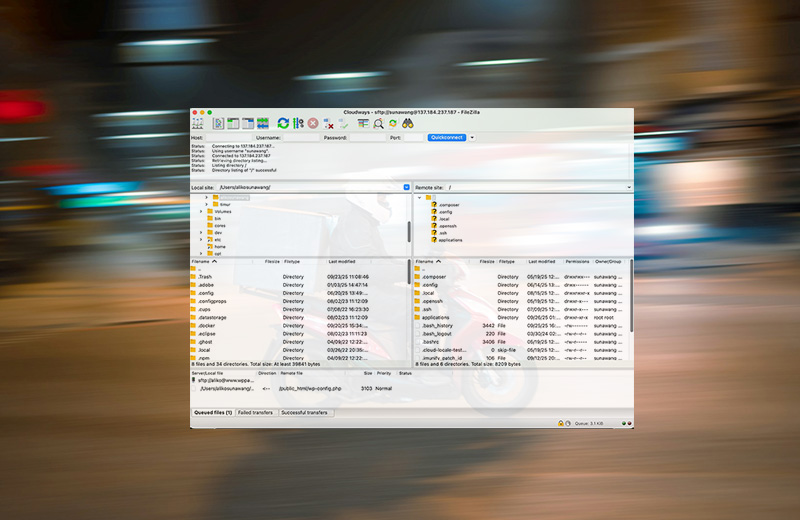Toggle synchronized browsing icon
Viewport: 800px width, 520px height.
(x=393, y=123)
